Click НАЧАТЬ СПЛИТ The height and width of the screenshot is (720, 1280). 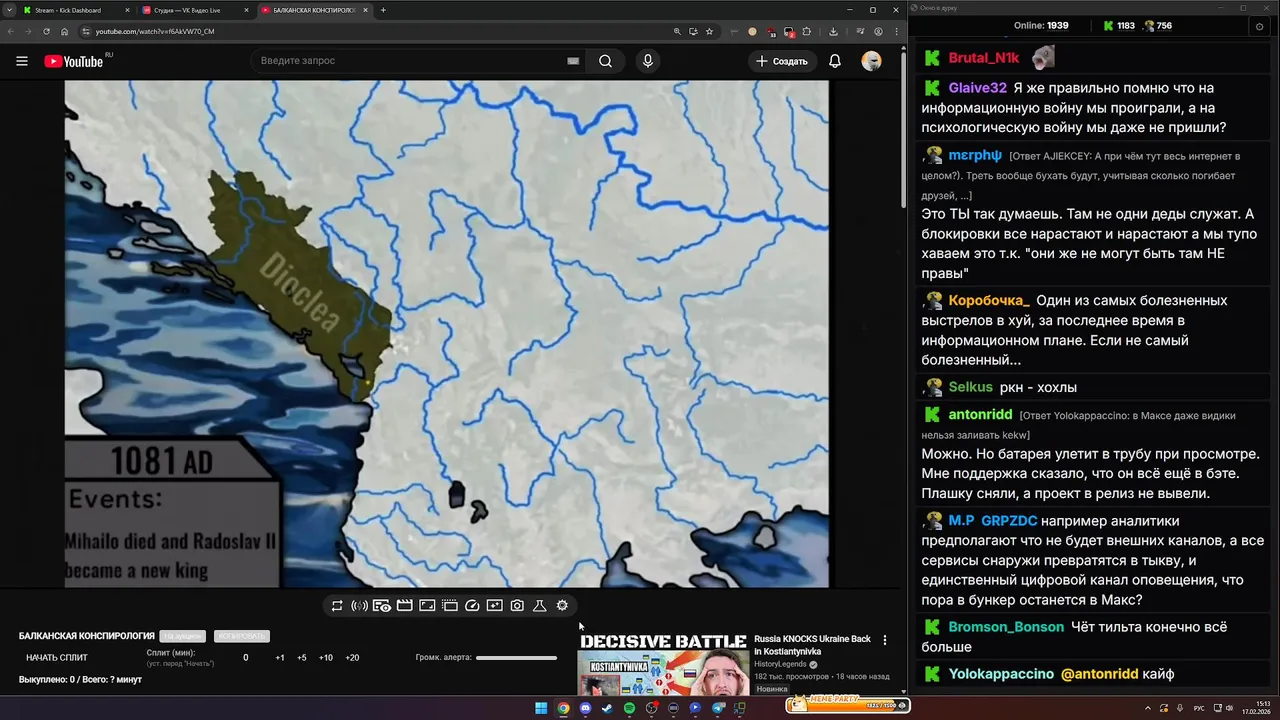(57, 658)
